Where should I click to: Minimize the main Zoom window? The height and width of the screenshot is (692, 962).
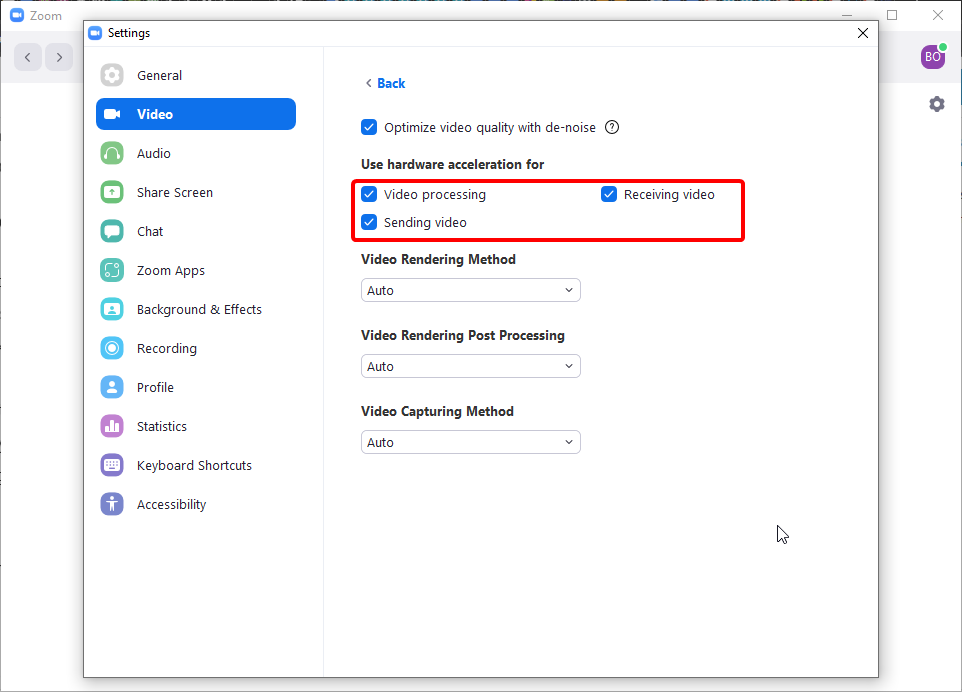click(847, 15)
